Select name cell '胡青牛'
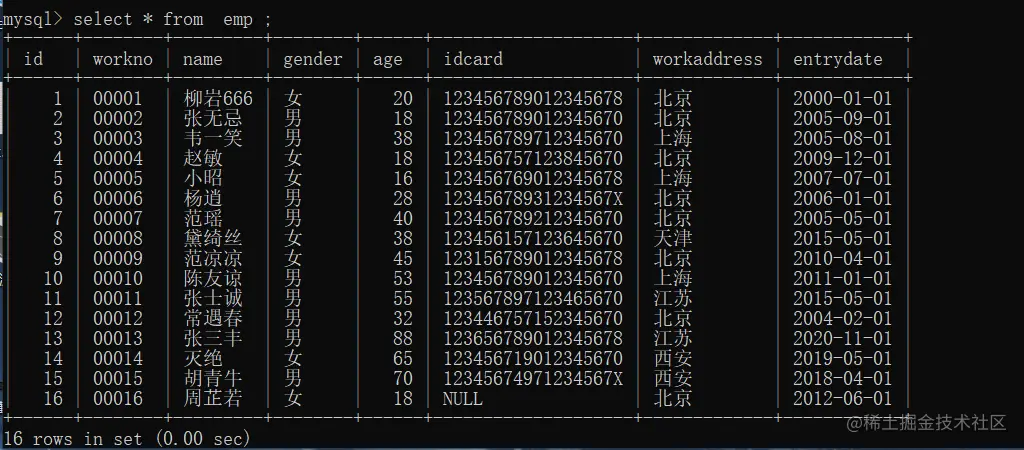This screenshot has width=1024, height=450. pyautogui.click(x=213, y=378)
